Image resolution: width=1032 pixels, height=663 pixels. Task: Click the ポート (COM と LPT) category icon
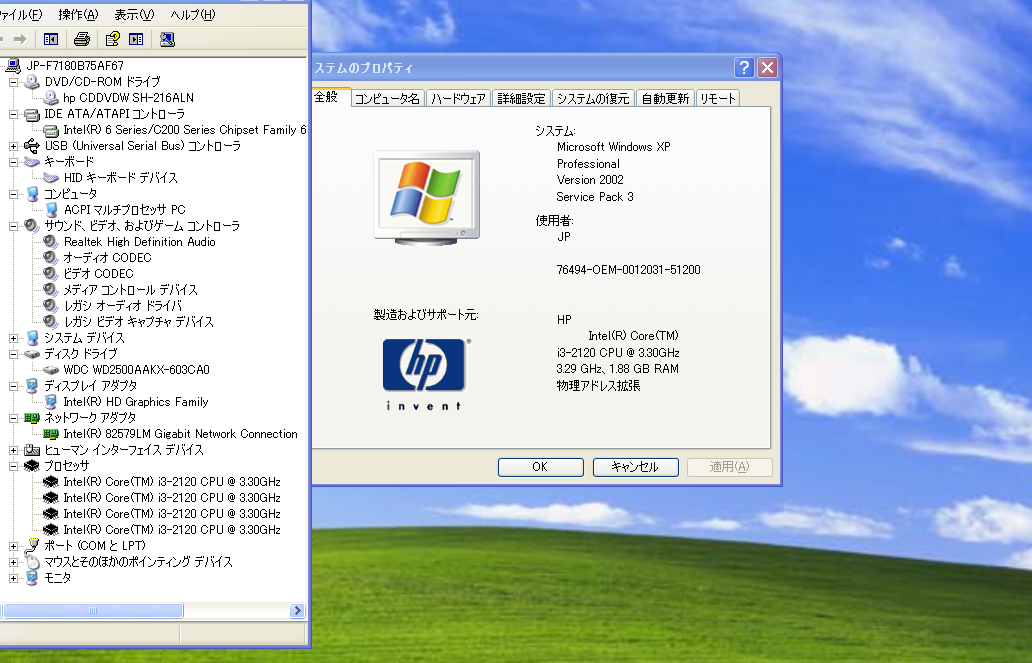point(32,546)
